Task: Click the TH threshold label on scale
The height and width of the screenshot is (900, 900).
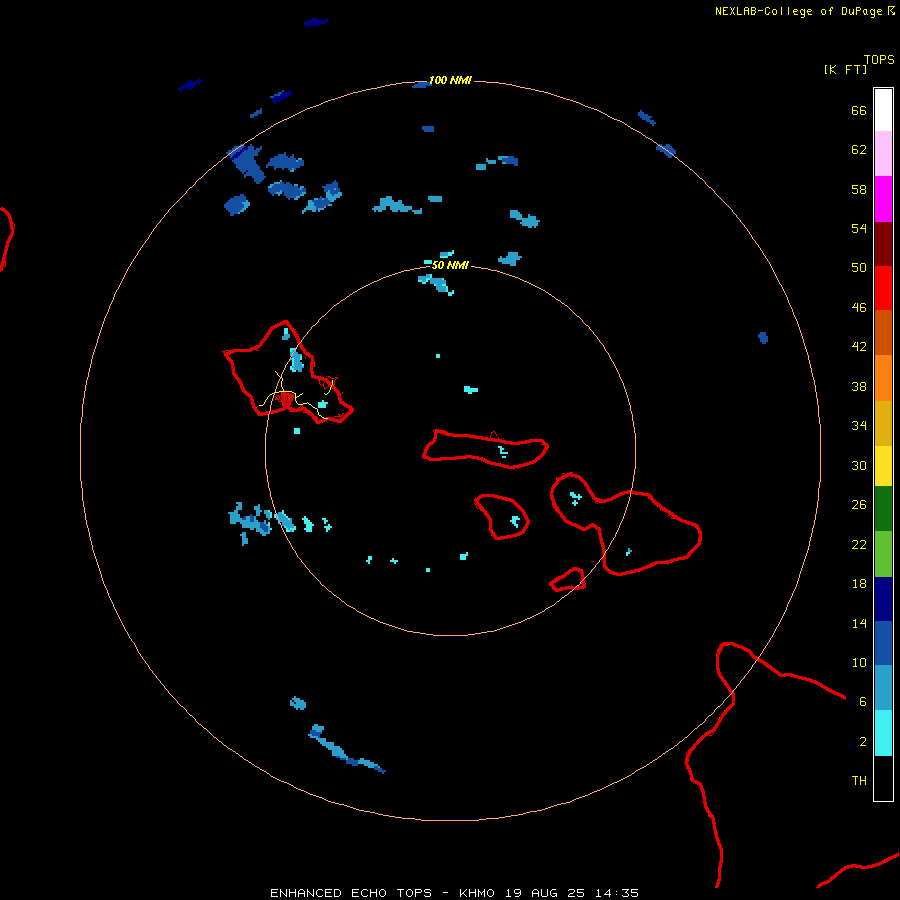Action: (859, 781)
